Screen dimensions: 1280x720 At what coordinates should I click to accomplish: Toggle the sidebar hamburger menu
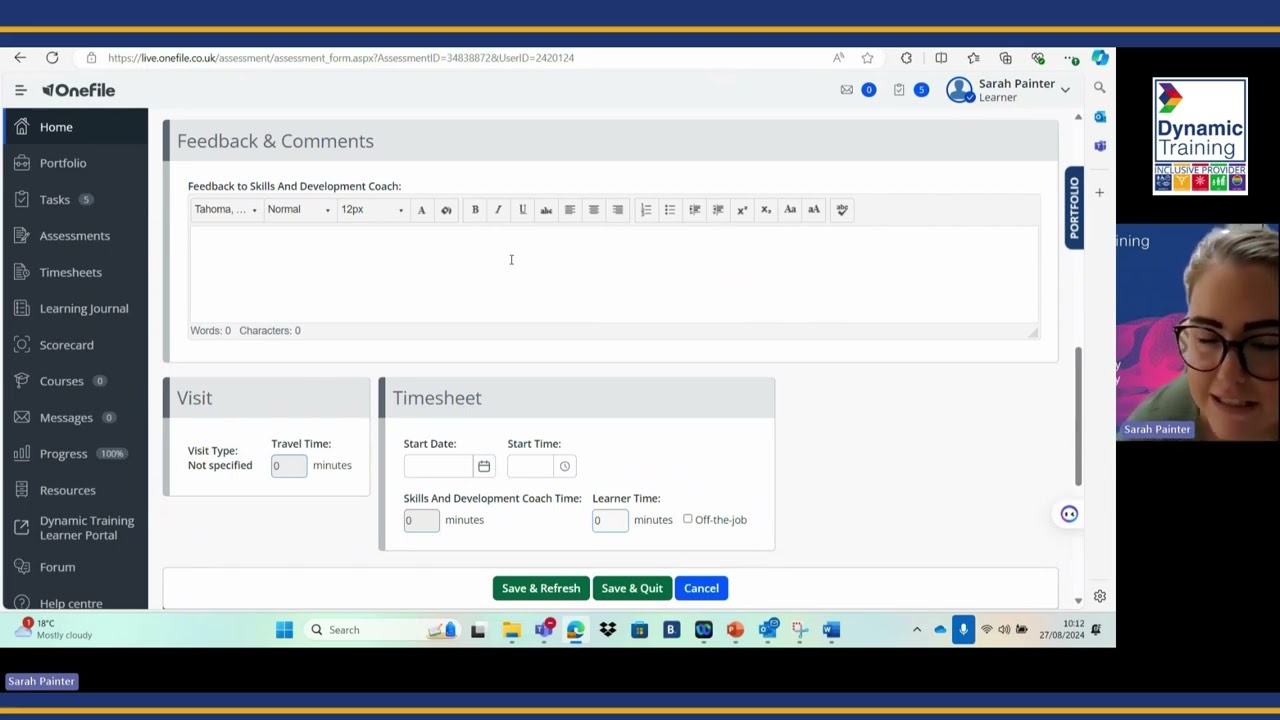click(x=20, y=90)
